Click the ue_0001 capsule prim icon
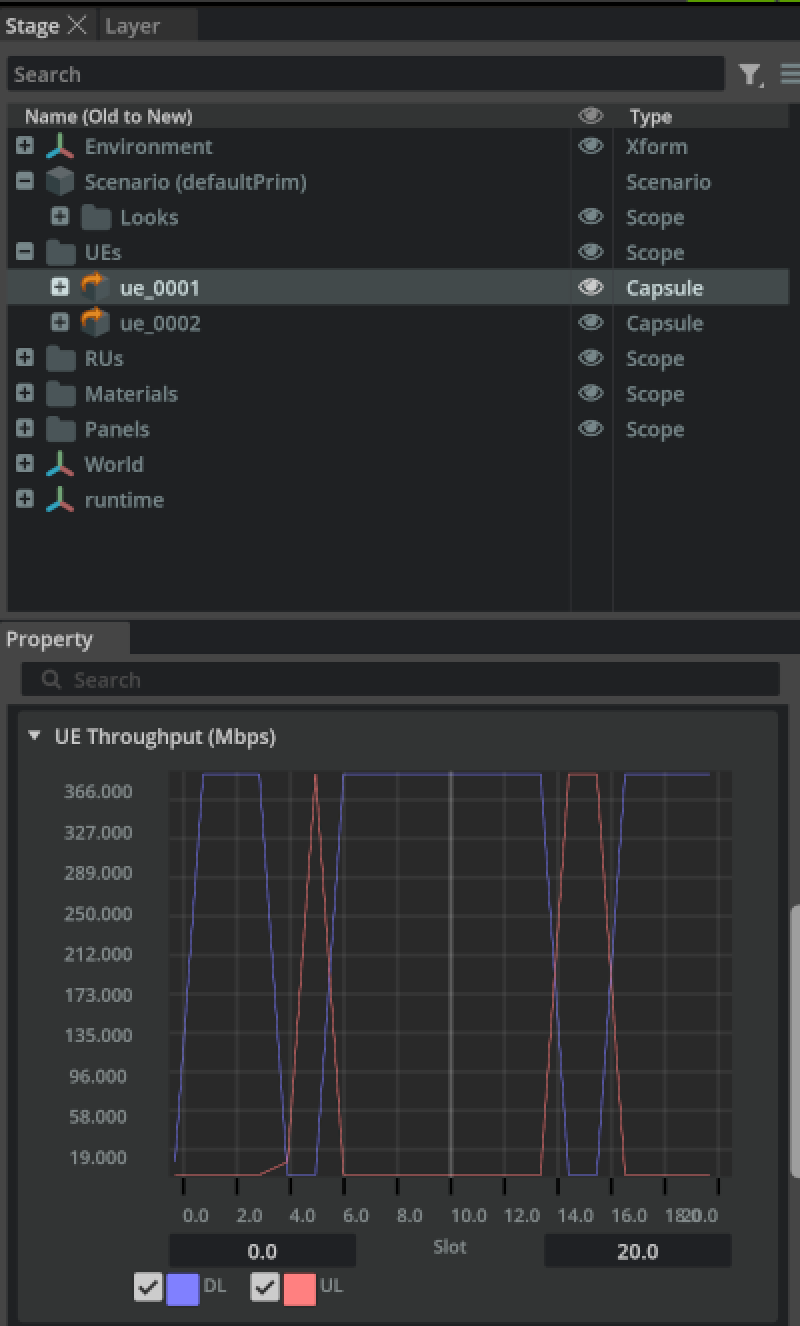 point(95,288)
